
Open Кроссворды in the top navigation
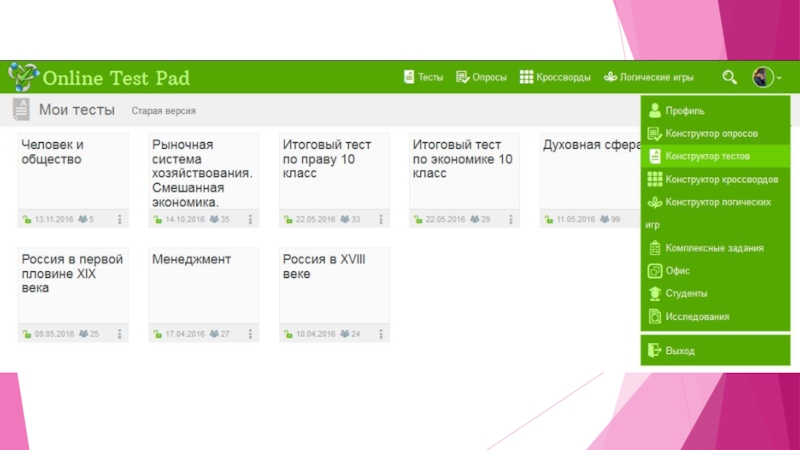click(x=555, y=77)
